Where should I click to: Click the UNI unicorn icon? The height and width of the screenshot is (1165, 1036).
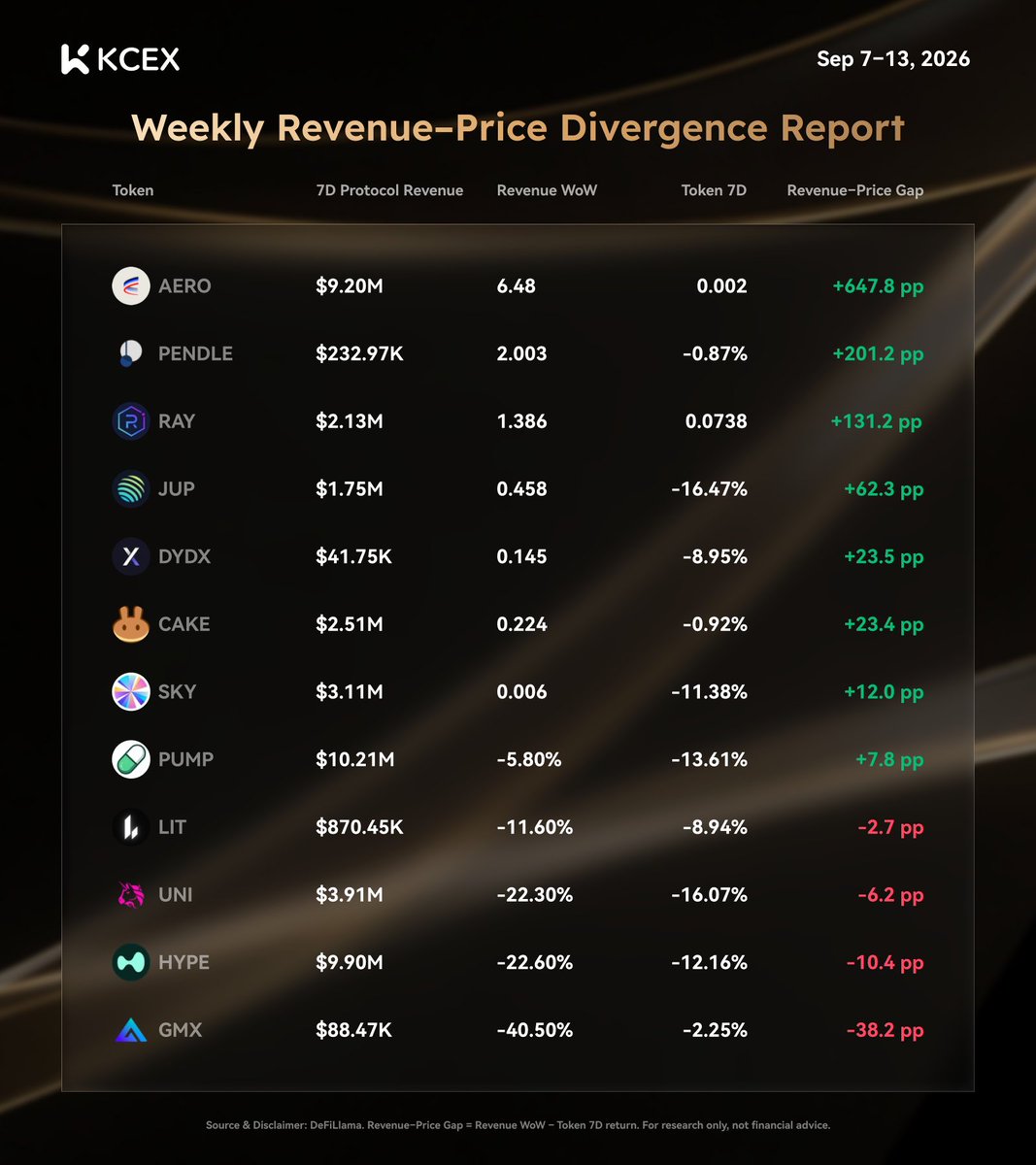pos(131,894)
